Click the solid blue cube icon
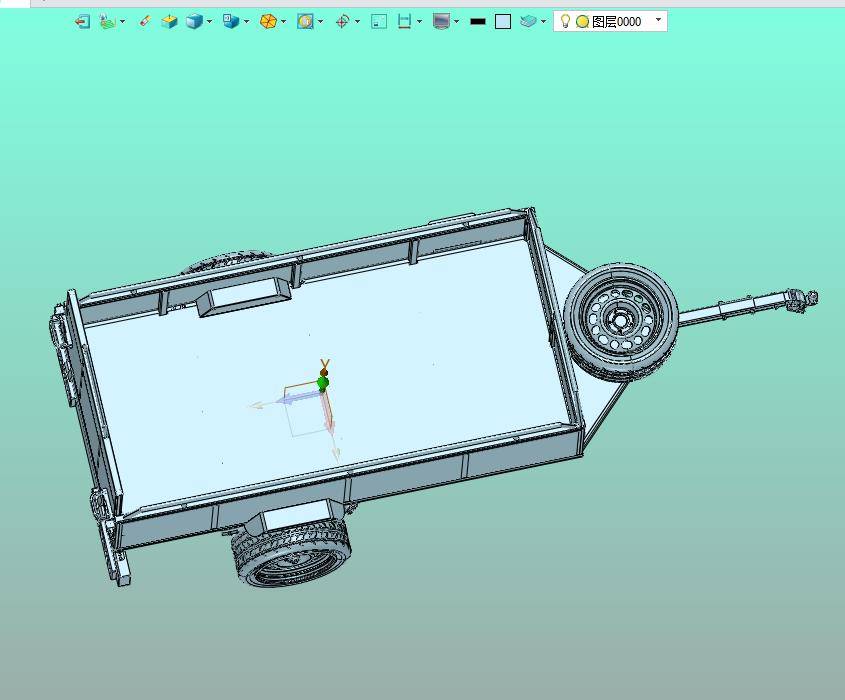 [x=194, y=21]
